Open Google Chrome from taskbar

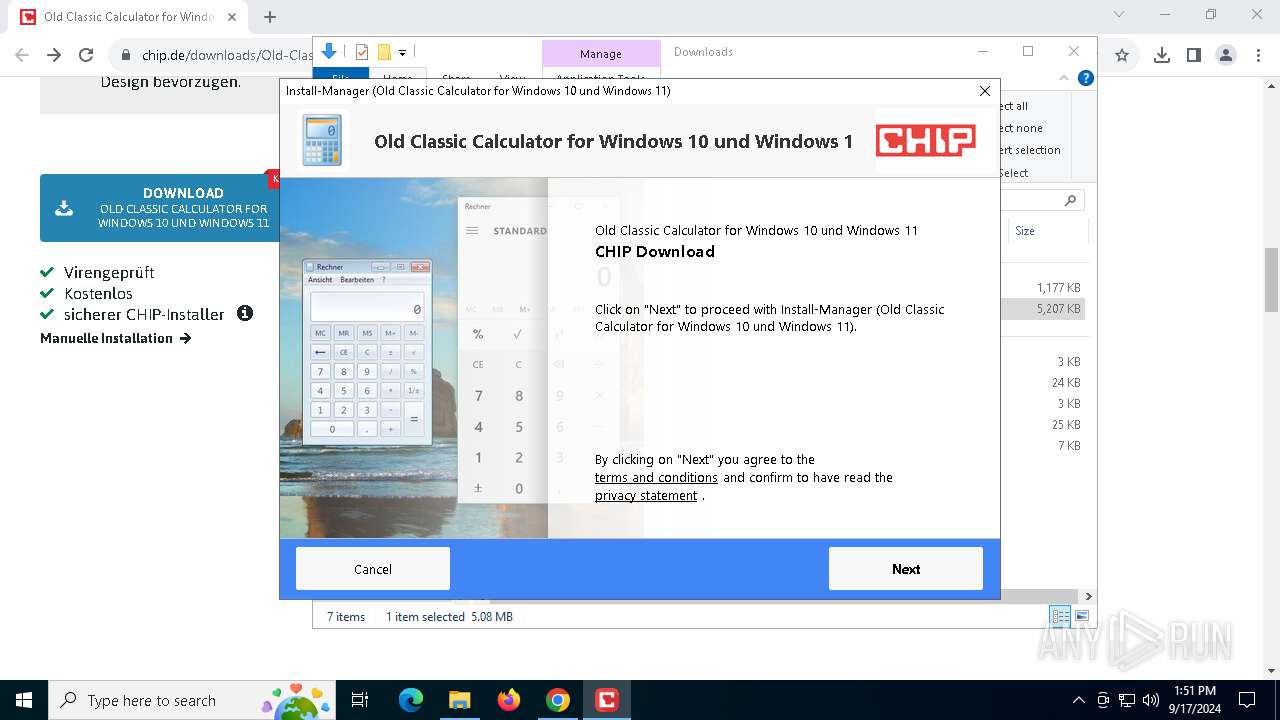[558, 700]
